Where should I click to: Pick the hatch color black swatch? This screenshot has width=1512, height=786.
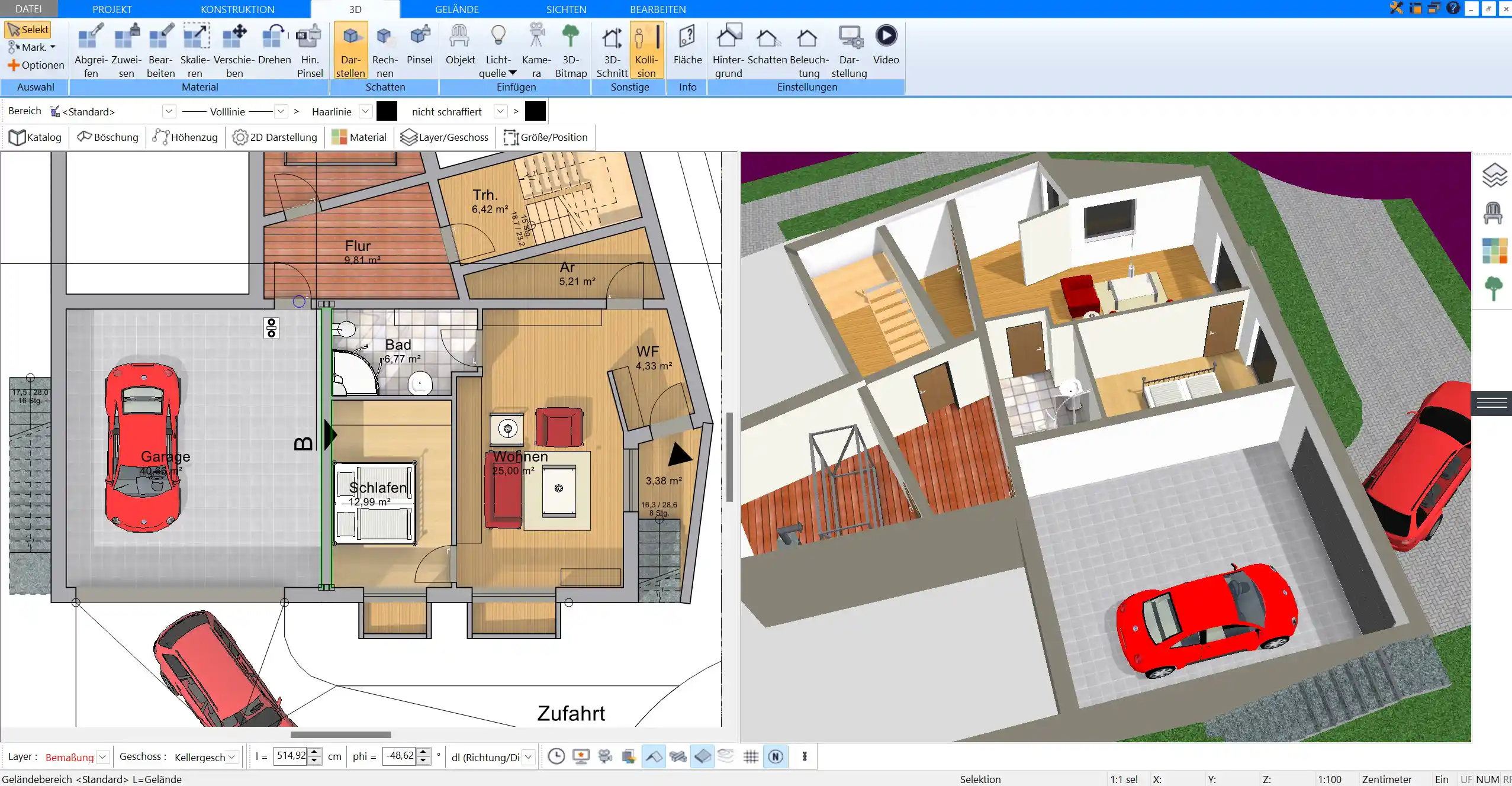point(535,111)
